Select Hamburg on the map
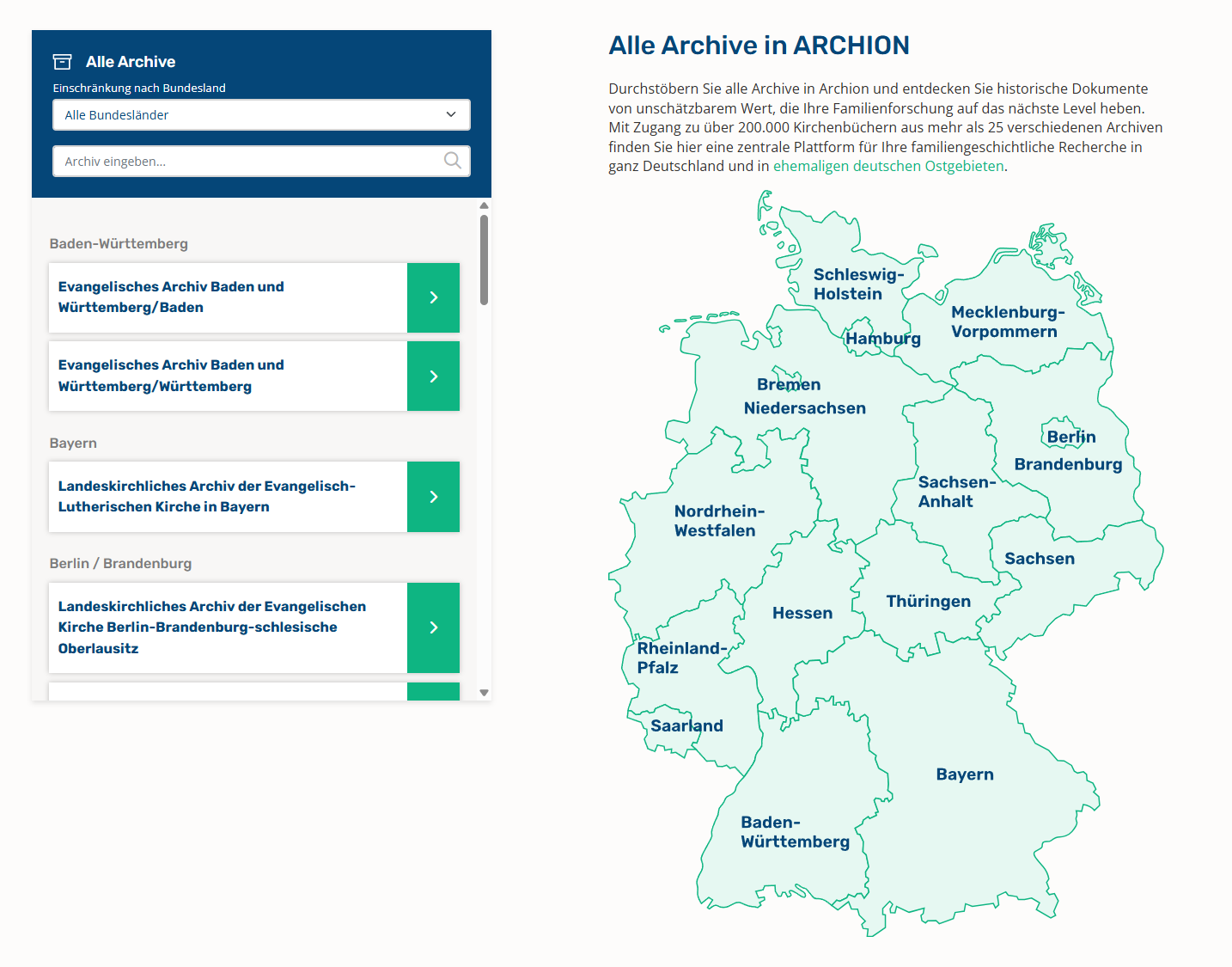 coord(882,339)
